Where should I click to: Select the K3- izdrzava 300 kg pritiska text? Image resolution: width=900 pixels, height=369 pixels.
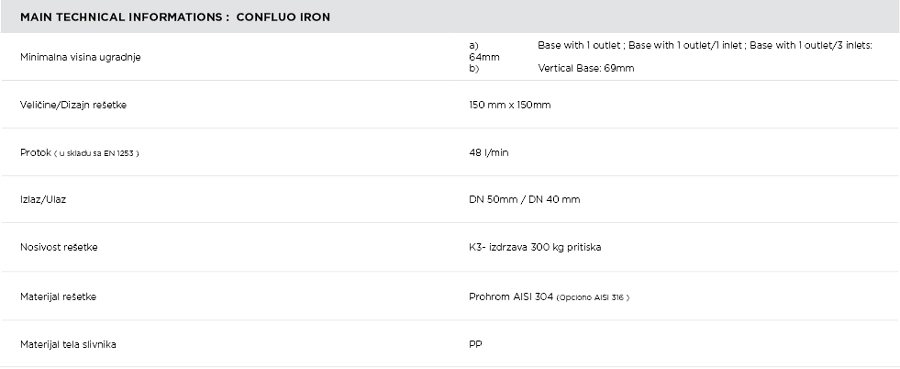(x=535, y=247)
